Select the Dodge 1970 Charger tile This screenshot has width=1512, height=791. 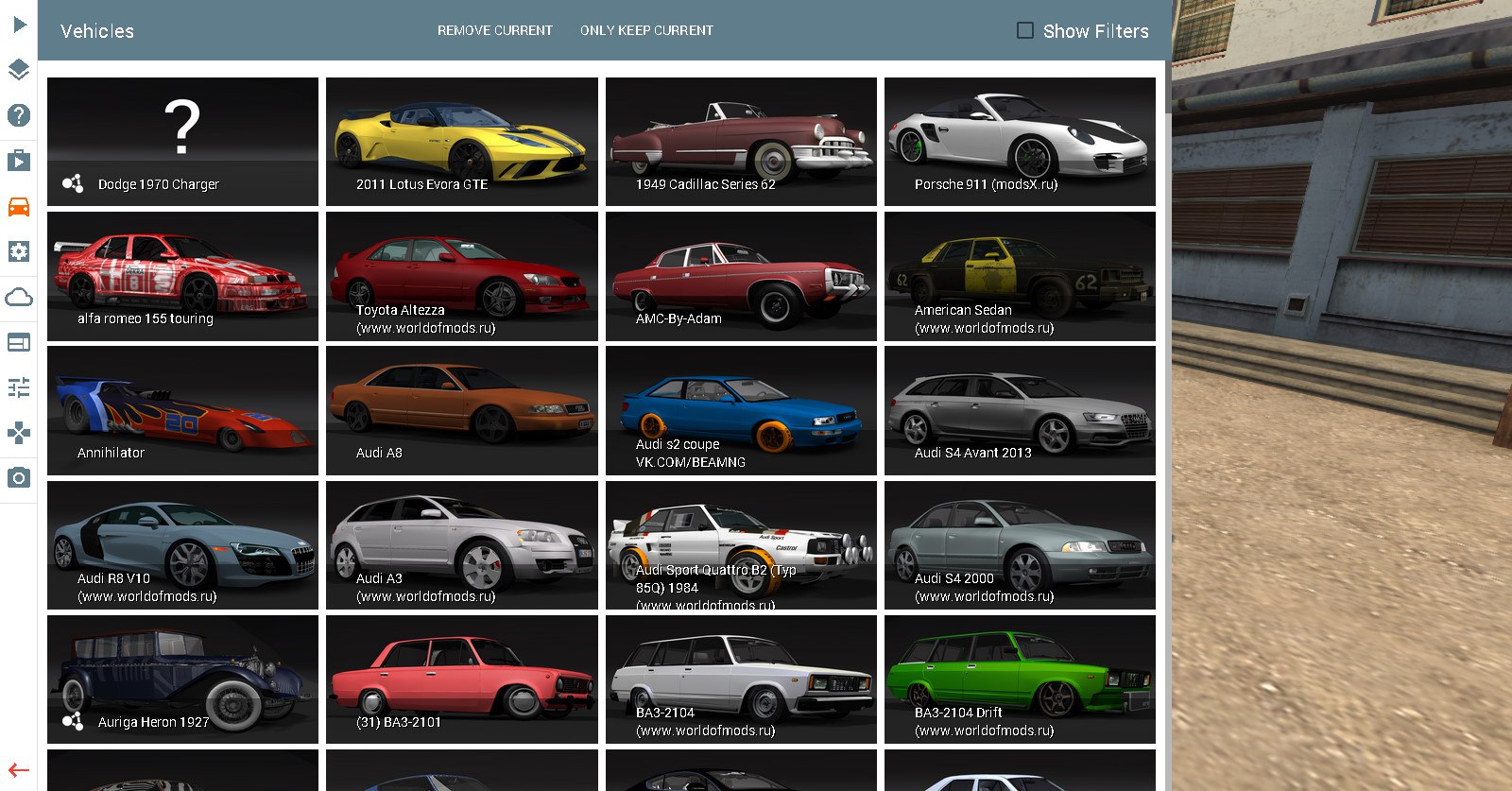point(182,142)
